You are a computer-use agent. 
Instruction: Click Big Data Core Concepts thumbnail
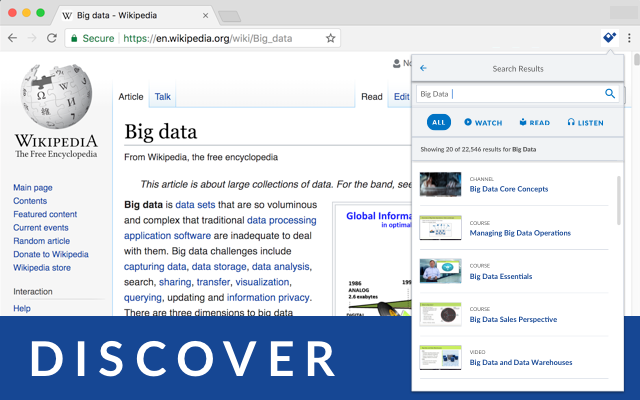pos(440,184)
